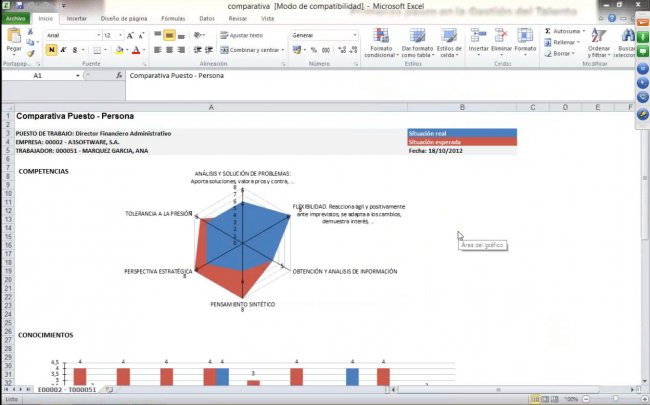Apply thousands separator 000 style
Image resolution: width=650 pixels, height=405 pixels.
[326, 50]
